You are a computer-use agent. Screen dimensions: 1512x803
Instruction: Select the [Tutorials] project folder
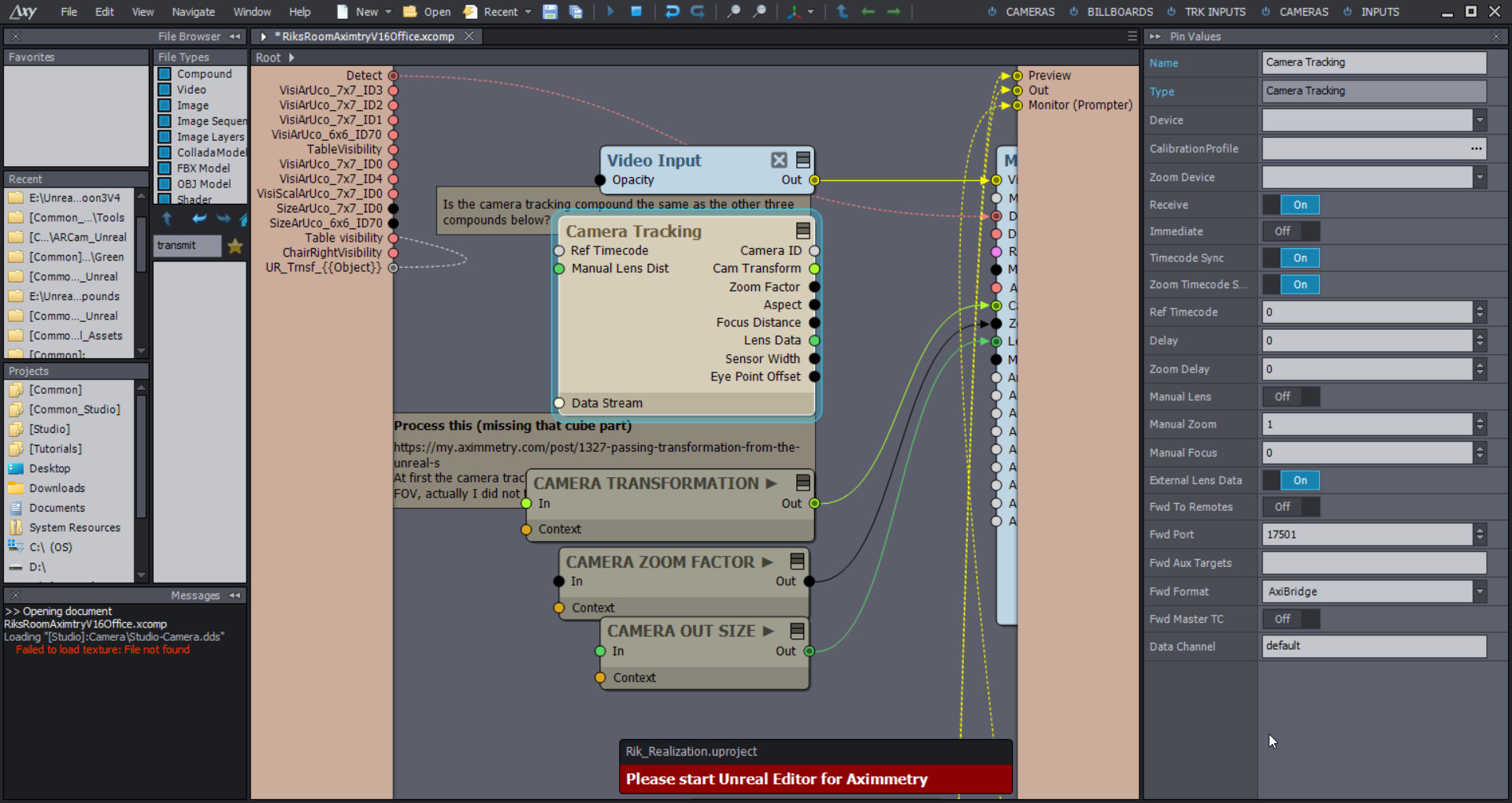point(55,449)
